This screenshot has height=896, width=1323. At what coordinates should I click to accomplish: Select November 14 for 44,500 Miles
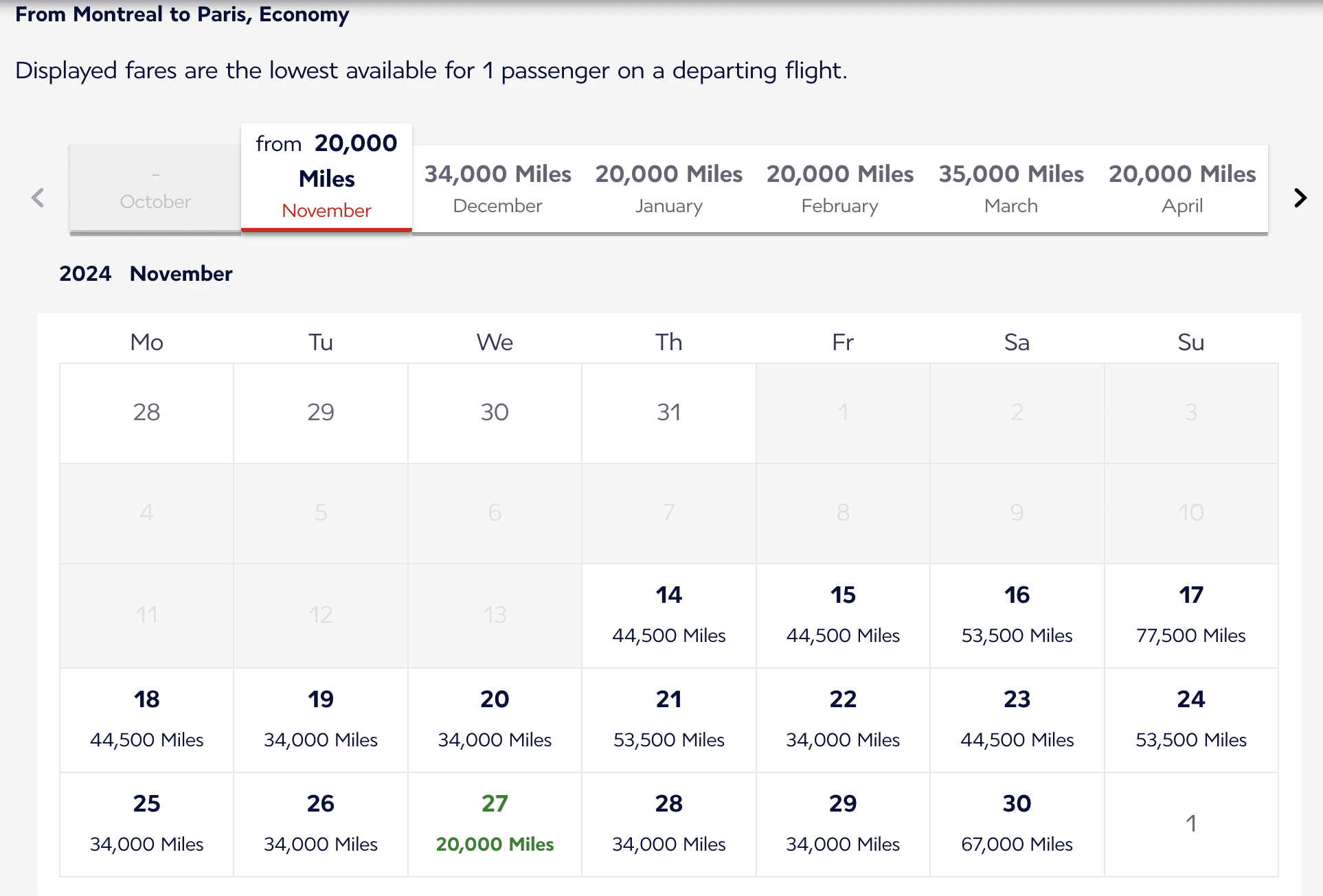point(668,614)
